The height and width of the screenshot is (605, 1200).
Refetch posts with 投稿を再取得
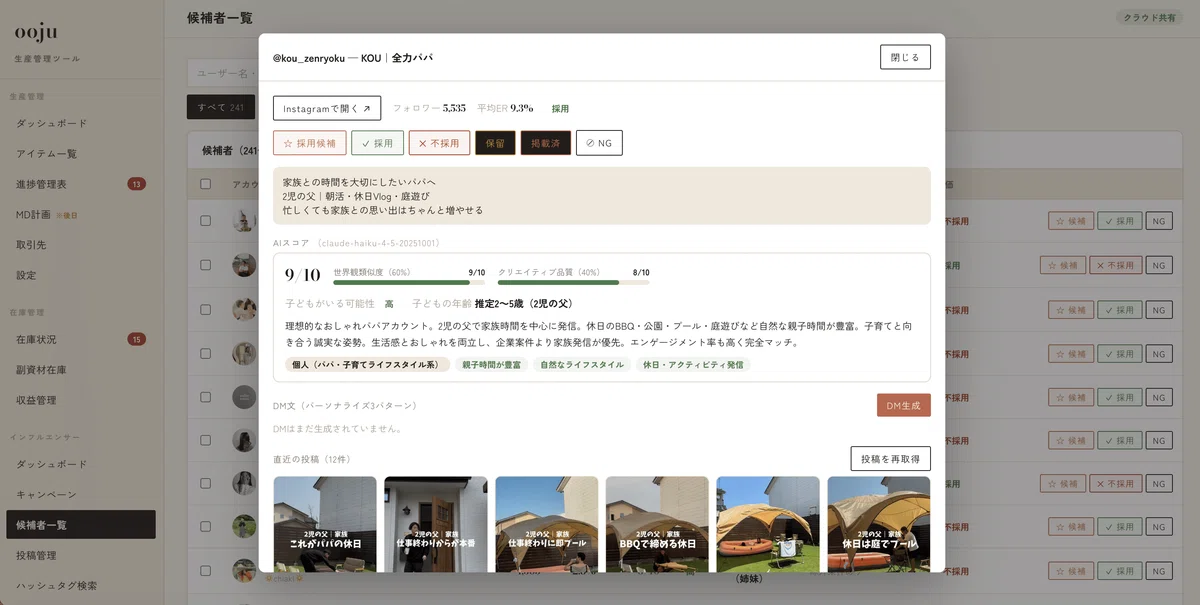pos(891,459)
